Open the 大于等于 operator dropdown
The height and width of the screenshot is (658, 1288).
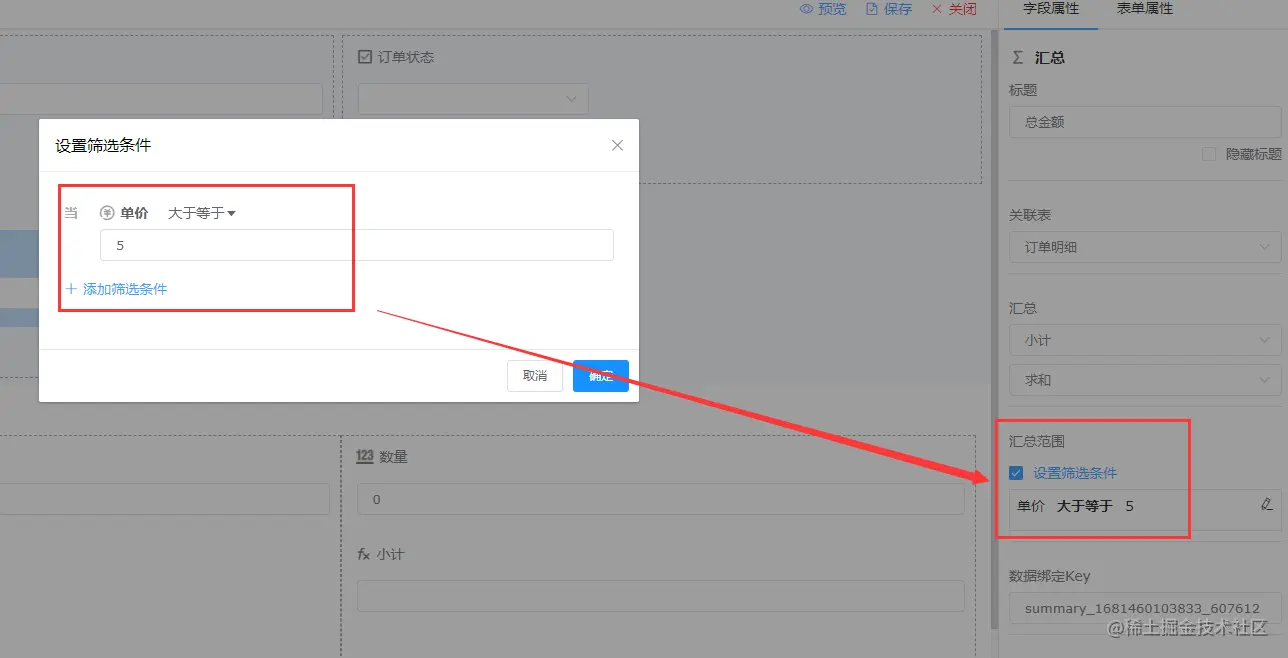(x=201, y=213)
